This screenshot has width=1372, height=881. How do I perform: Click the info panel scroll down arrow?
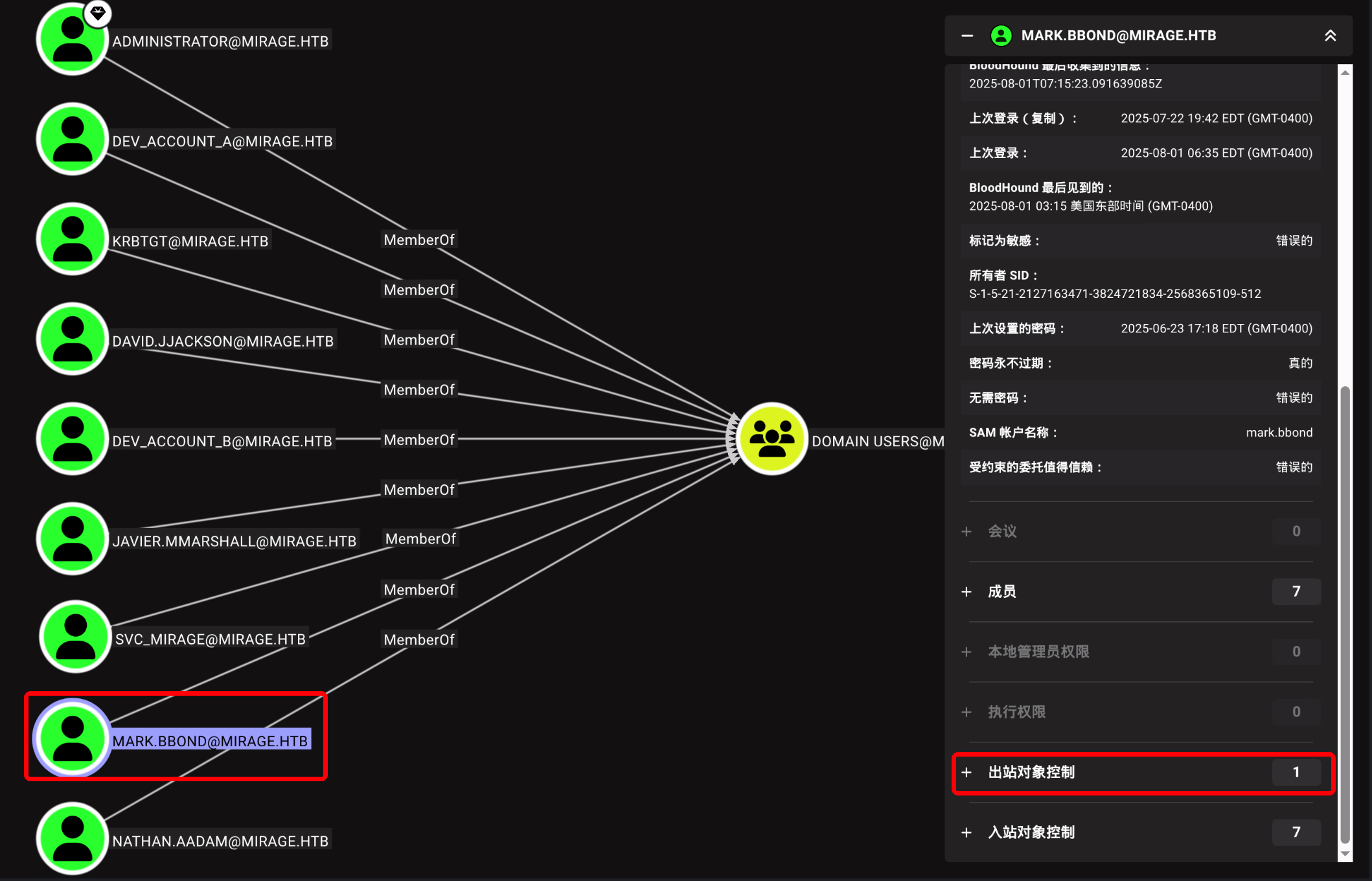1345,854
